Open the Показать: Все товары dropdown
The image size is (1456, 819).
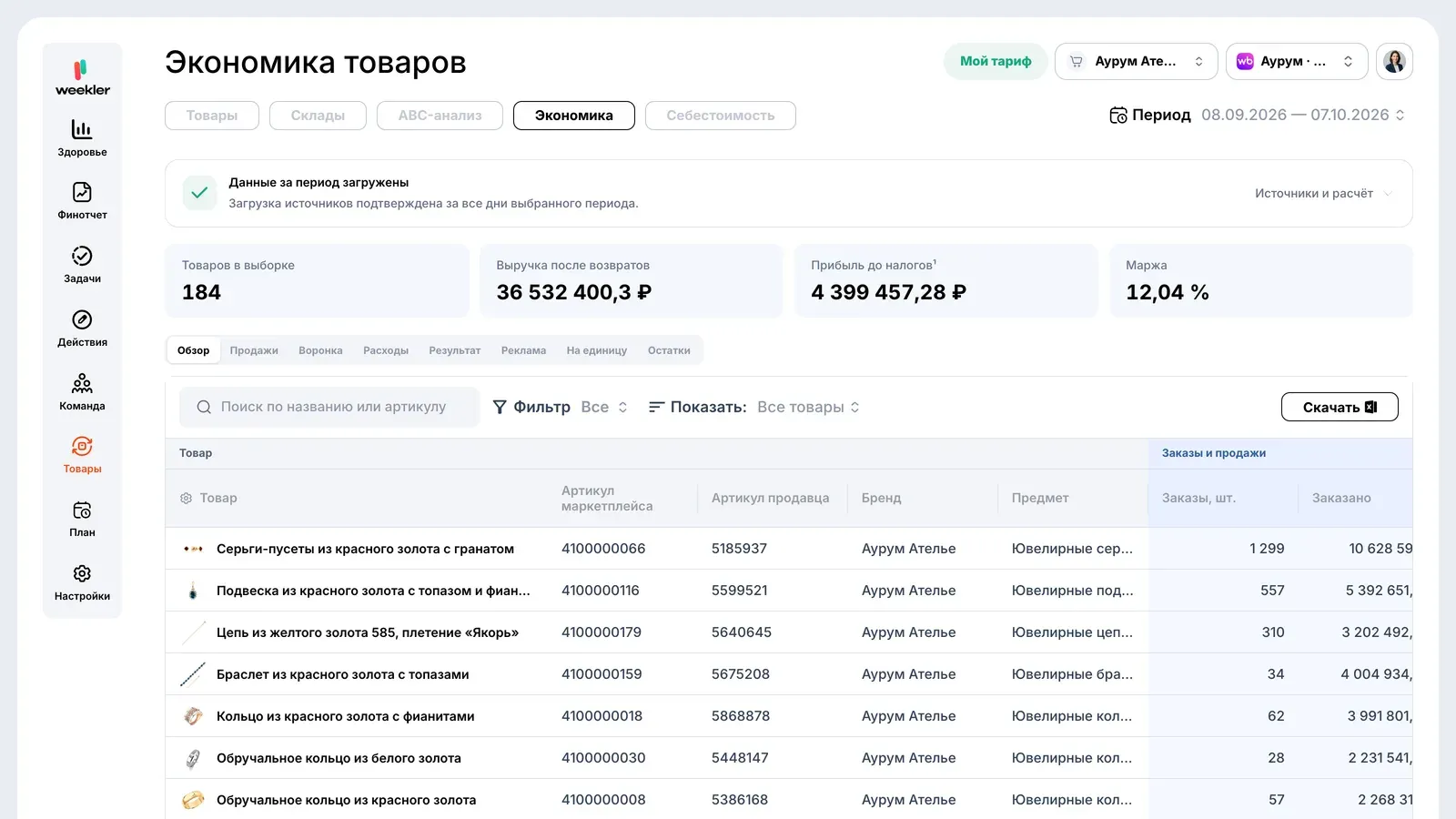coord(754,407)
